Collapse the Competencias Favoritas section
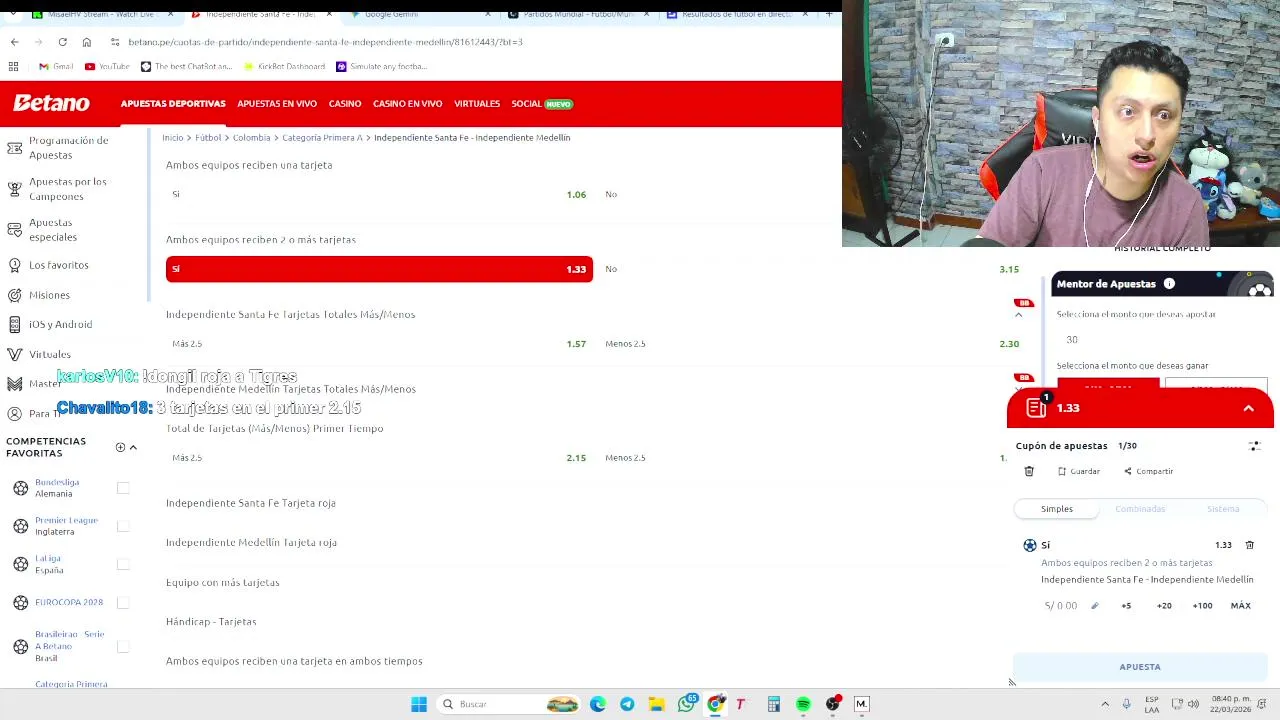The height and width of the screenshot is (720, 1280). [x=133, y=447]
